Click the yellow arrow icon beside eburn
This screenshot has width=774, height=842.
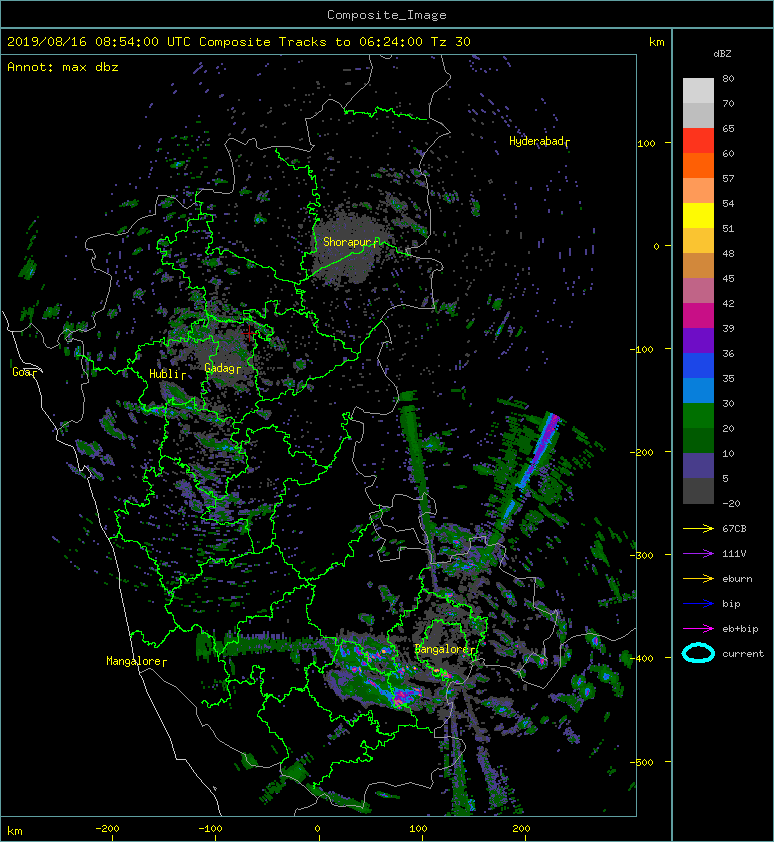(698, 579)
